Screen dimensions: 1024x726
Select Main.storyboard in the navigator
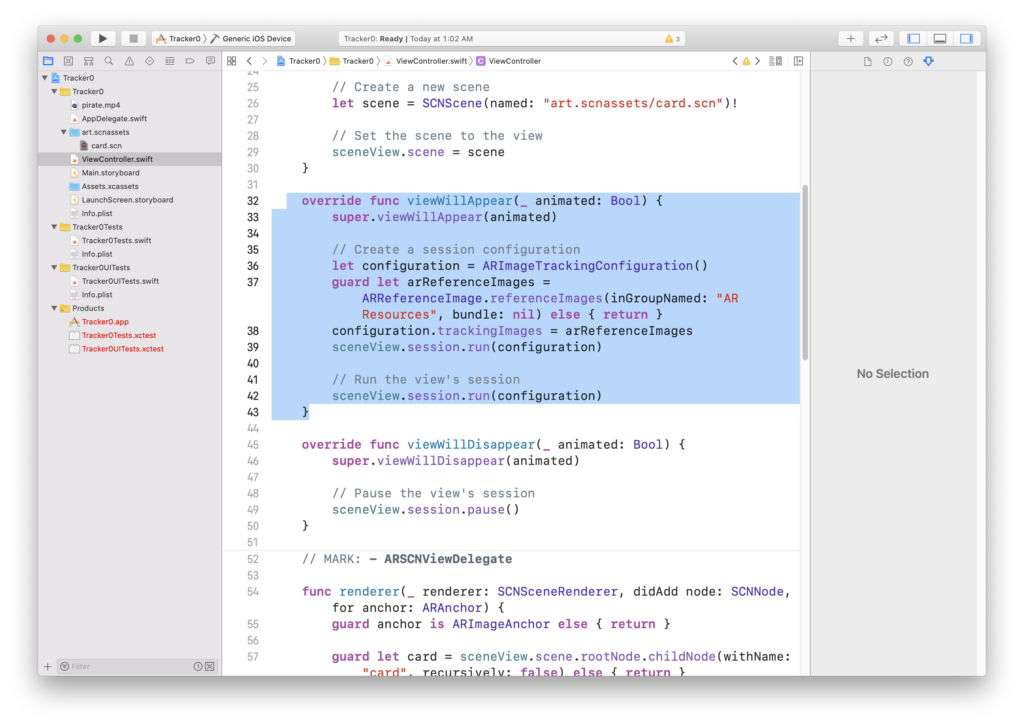pyautogui.click(x=110, y=173)
